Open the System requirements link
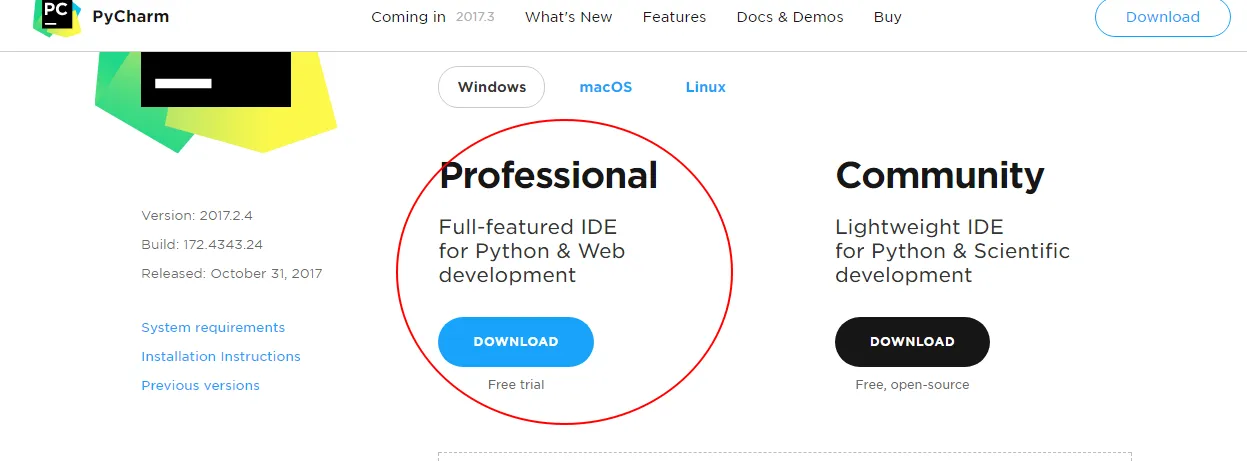The image size is (1247, 461). (x=213, y=328)
